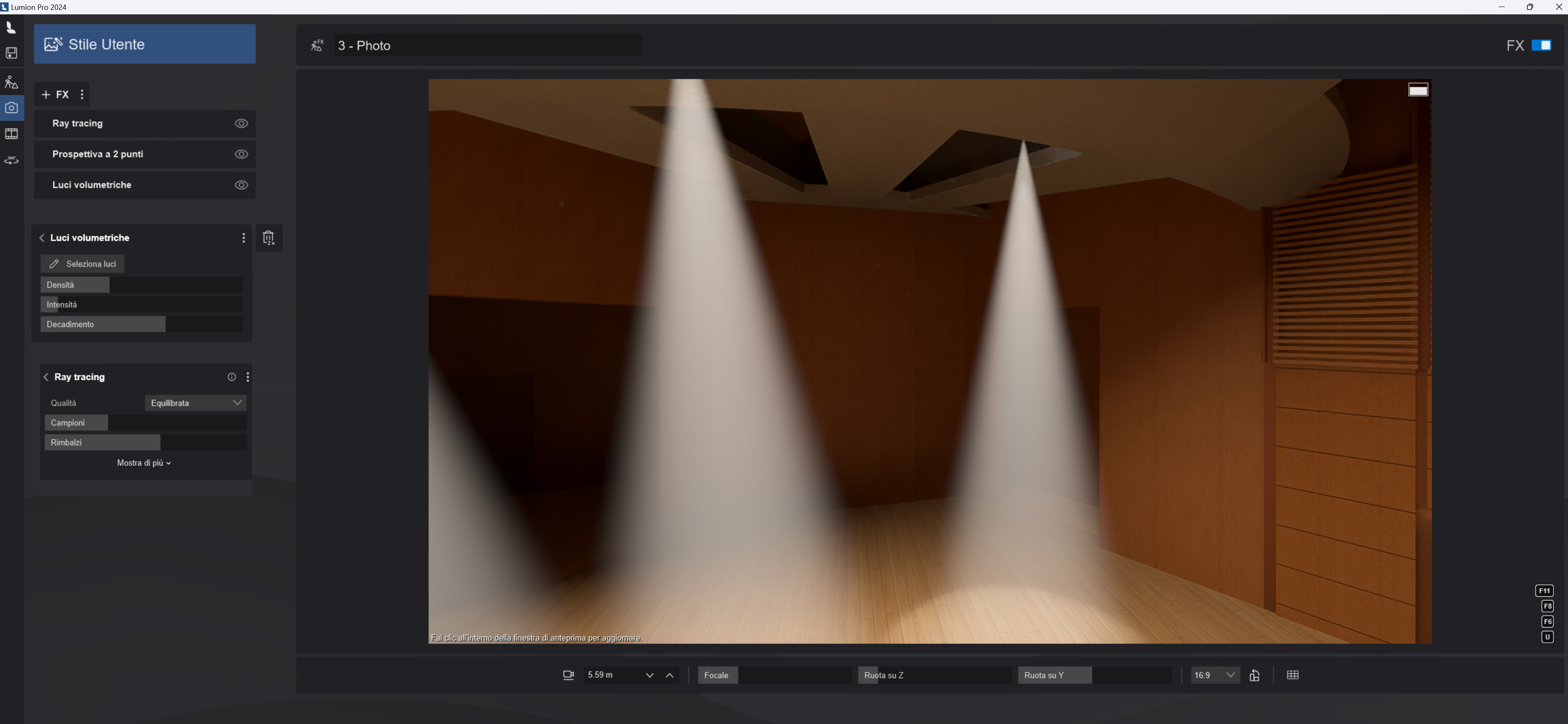1568x724 pixels.
Task: Click the 5.59 m camera height field
Action: coord(611,675)
